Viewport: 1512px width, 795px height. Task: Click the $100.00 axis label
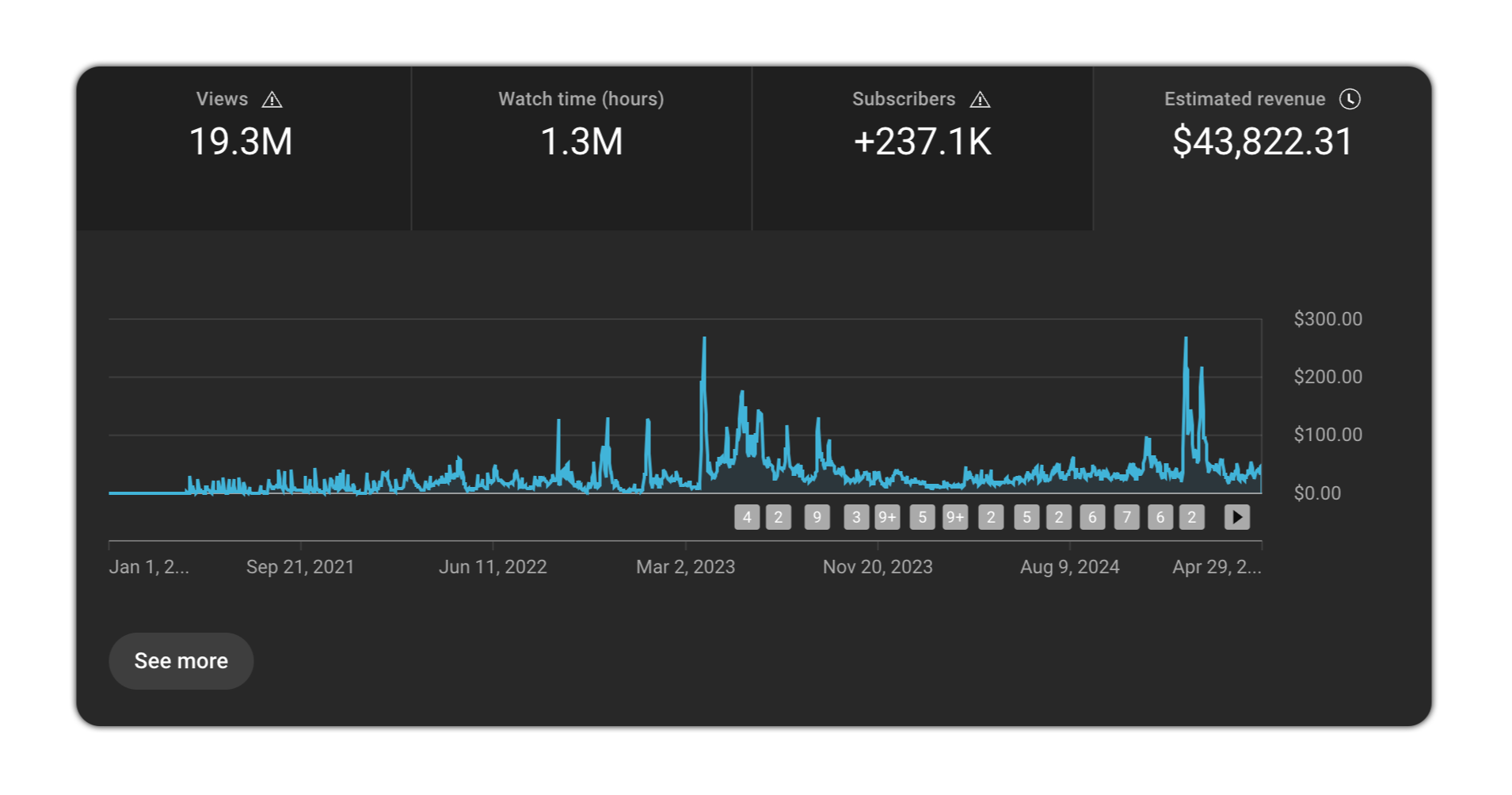[1328, 435]
